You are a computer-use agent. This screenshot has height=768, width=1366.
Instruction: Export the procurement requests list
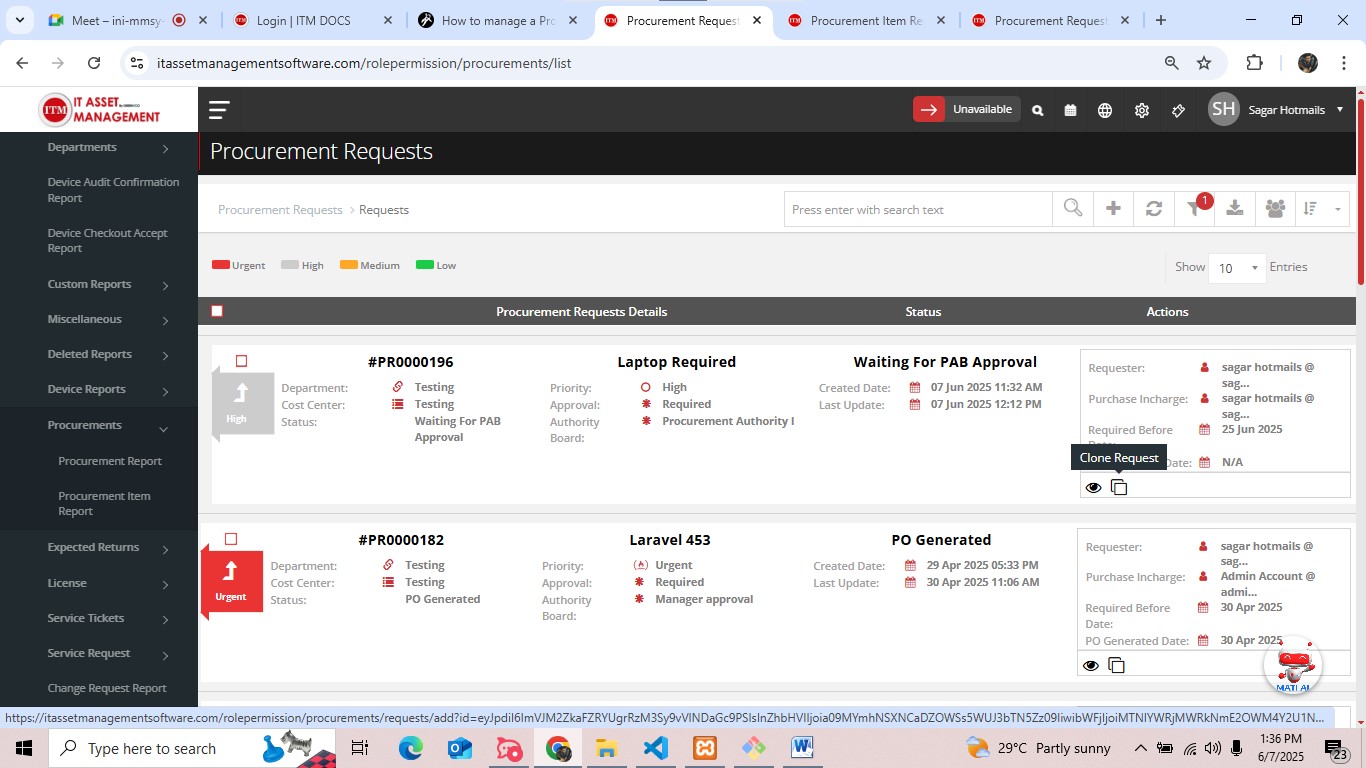point(1234,209)
